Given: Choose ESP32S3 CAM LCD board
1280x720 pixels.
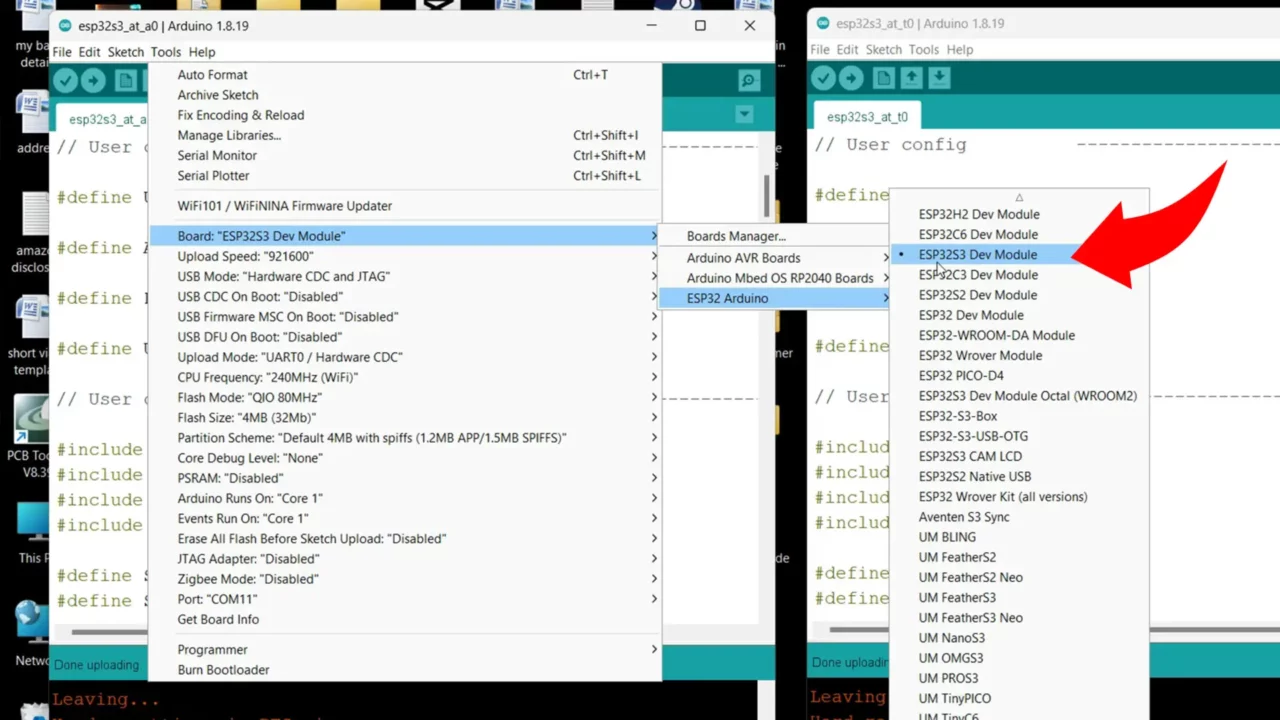Looking at the screenshot, I should [x=1019, y=456].
